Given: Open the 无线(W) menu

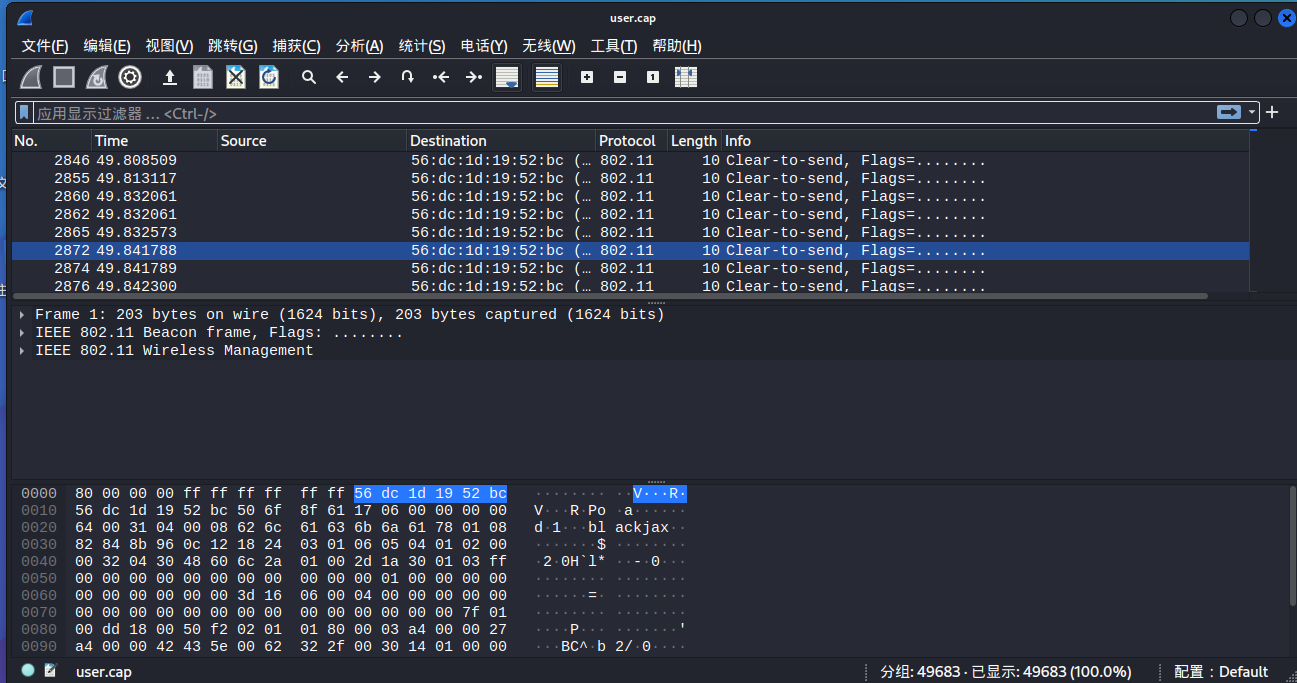Looking at the screenshot, I should 549,46.
